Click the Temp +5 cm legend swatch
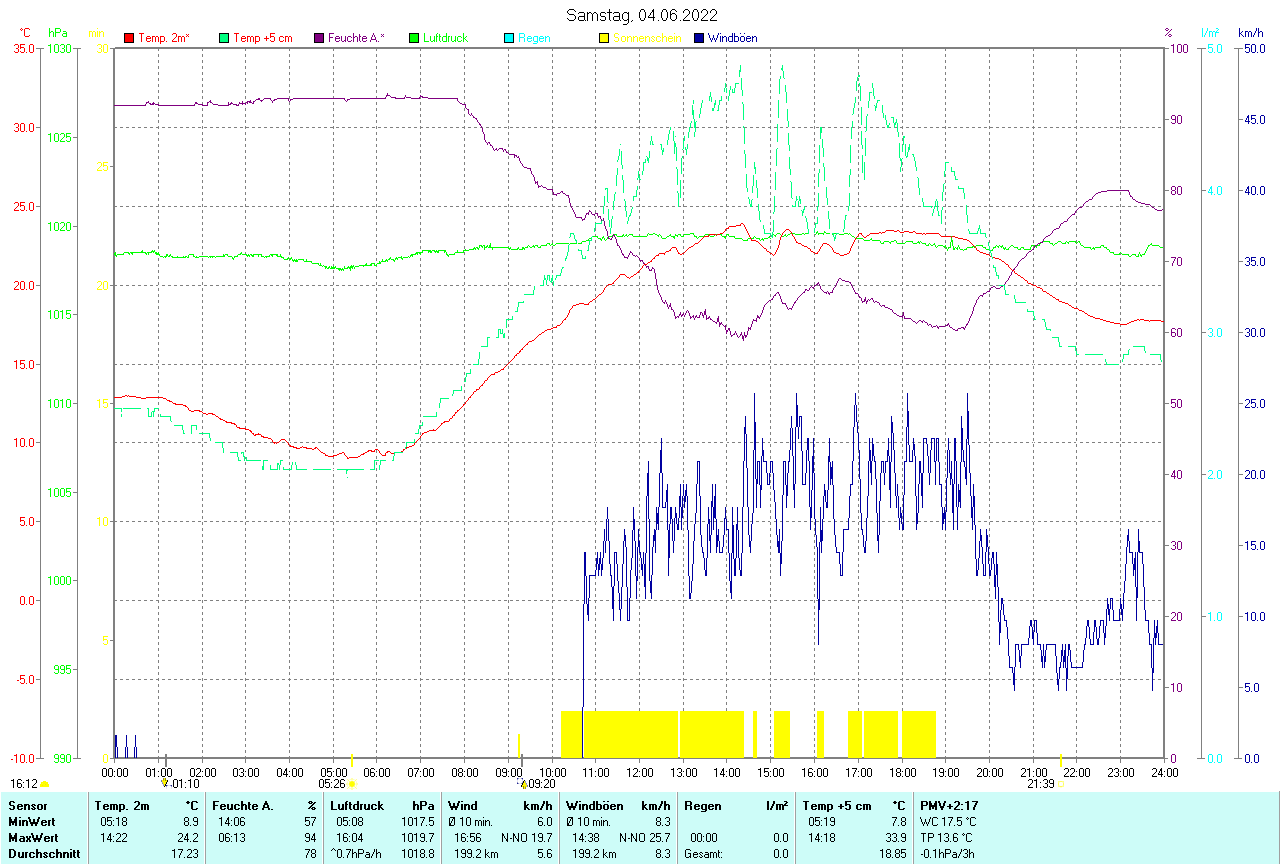 224,38
